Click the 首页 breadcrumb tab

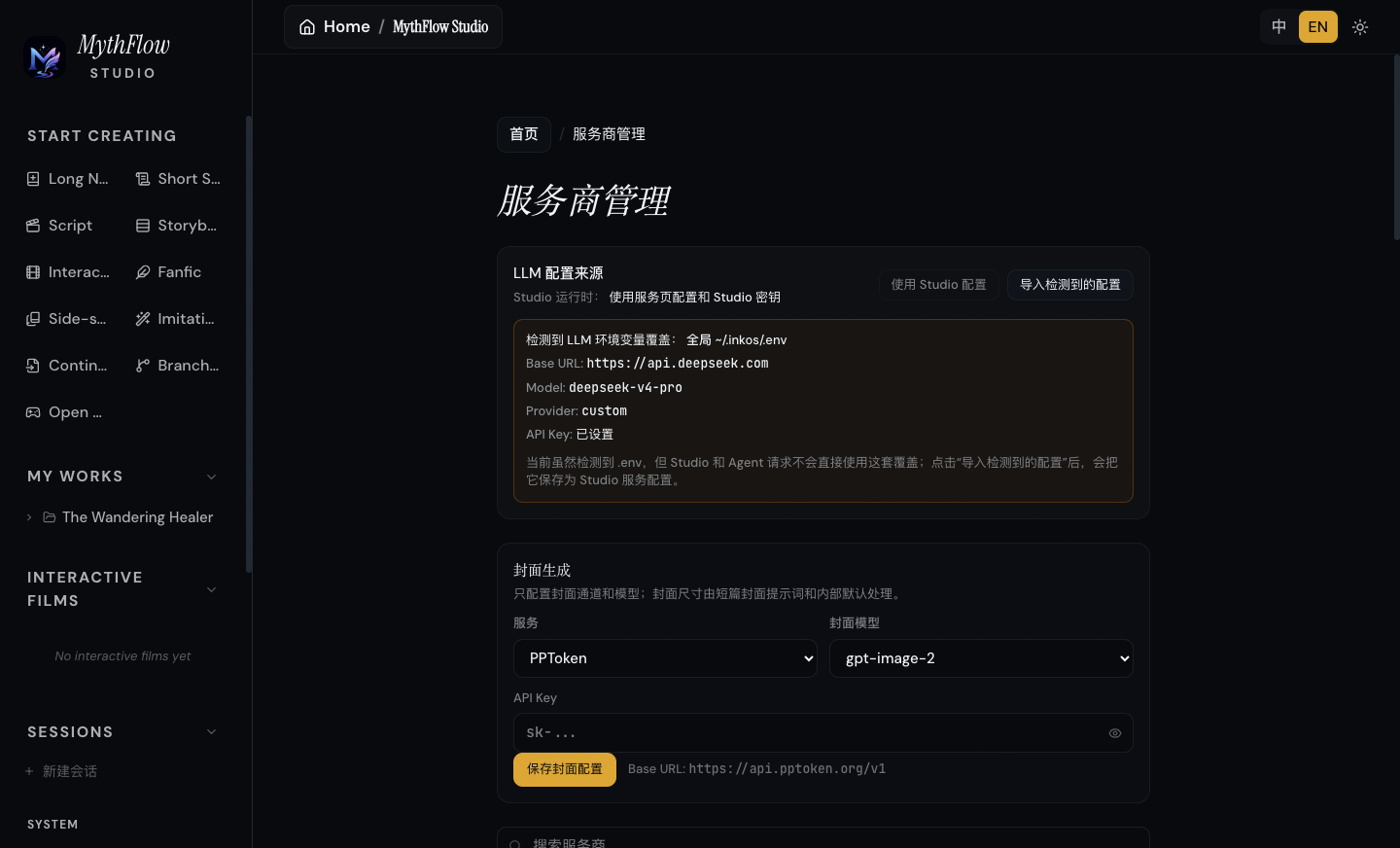point(524,134)
